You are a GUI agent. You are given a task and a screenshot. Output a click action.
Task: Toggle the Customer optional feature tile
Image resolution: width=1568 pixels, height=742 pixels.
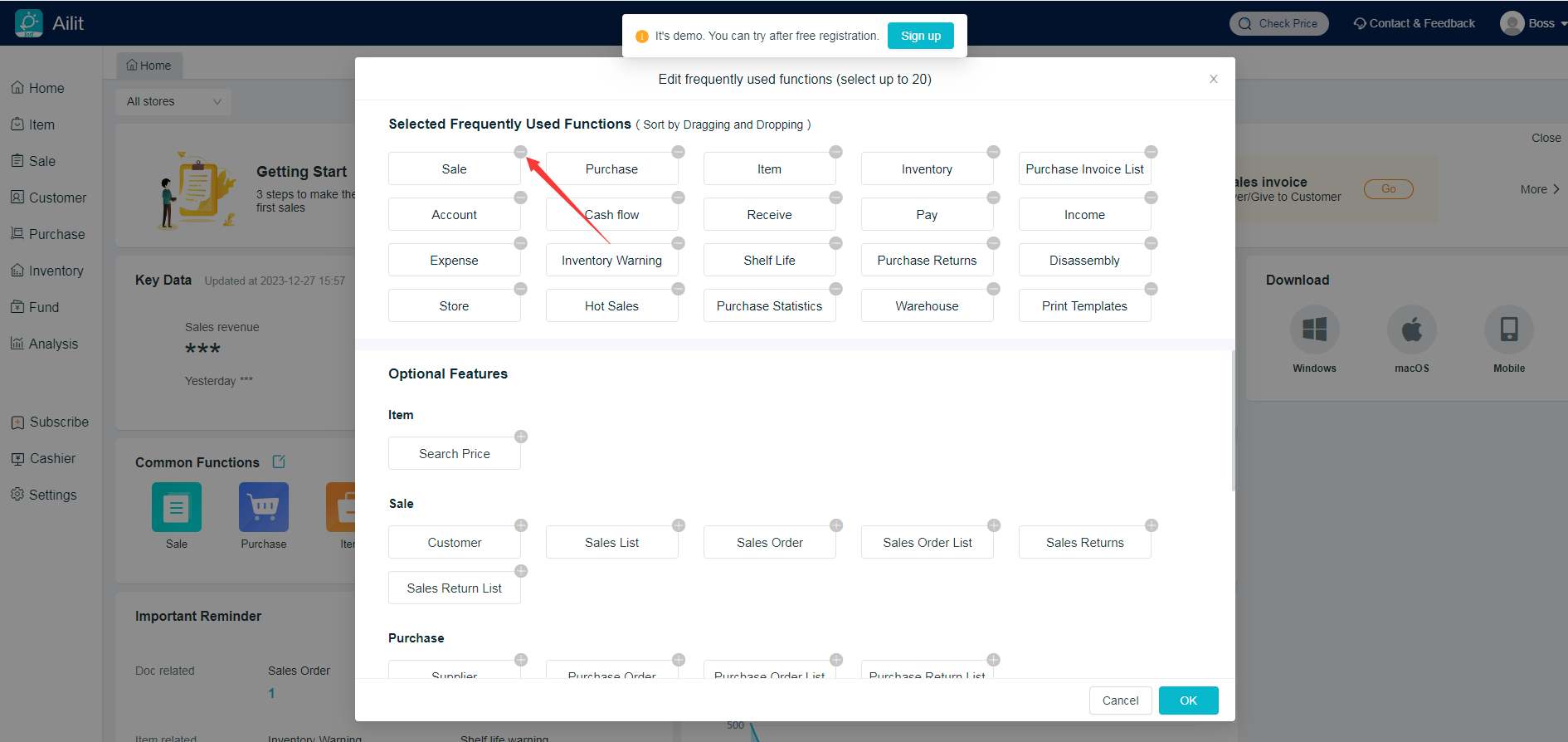pos(454,543)
